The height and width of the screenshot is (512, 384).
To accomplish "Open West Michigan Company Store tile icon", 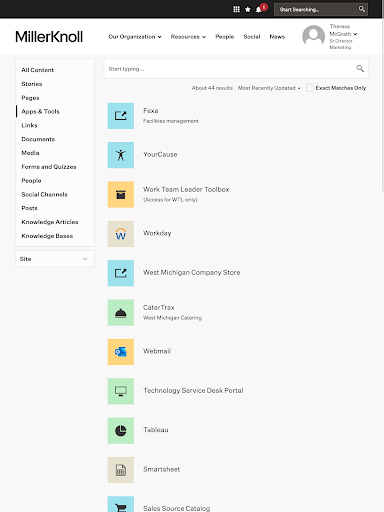I will pos(121,273).
